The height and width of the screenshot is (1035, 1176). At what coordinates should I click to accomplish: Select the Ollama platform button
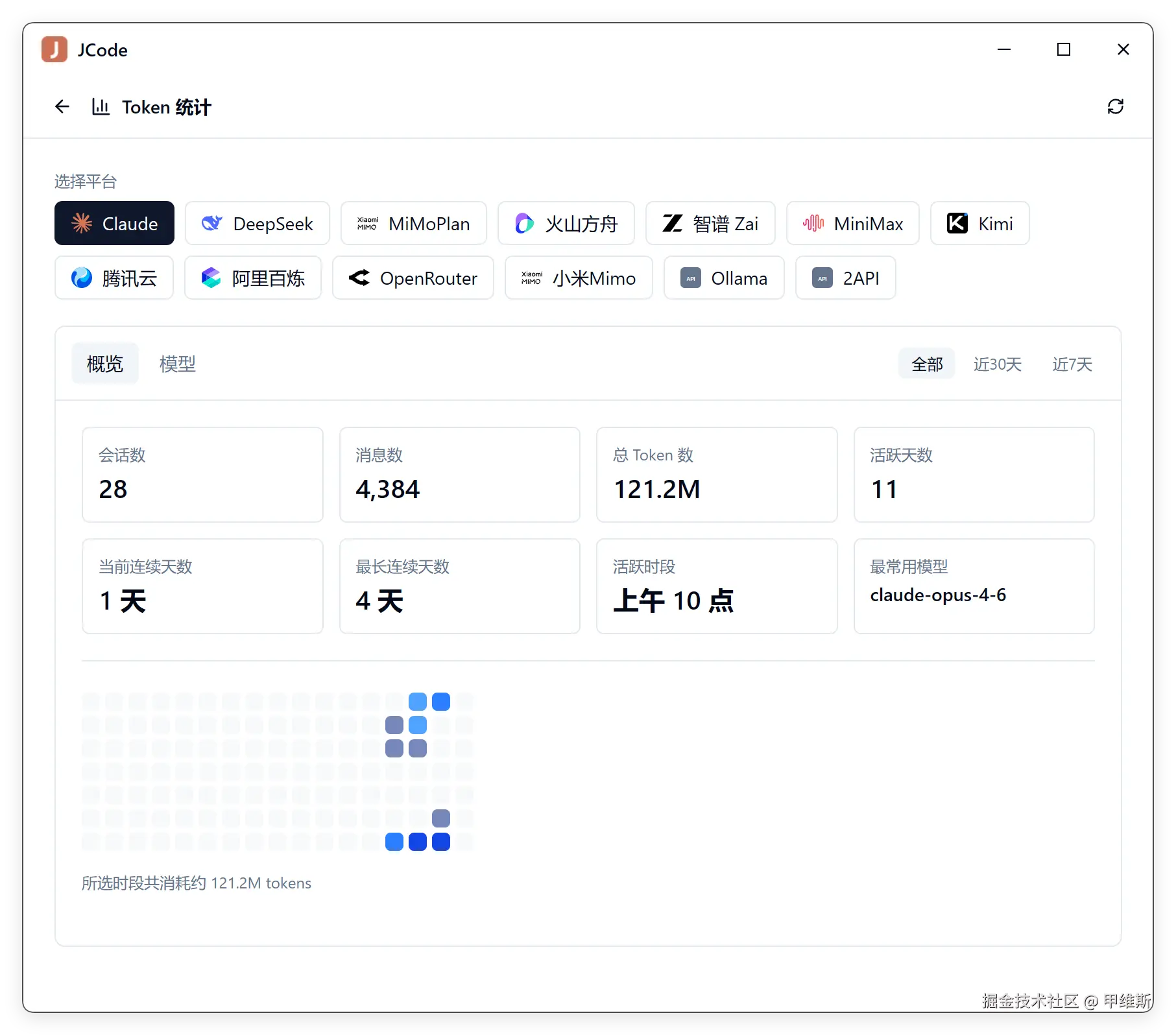[x=724, y=278]
